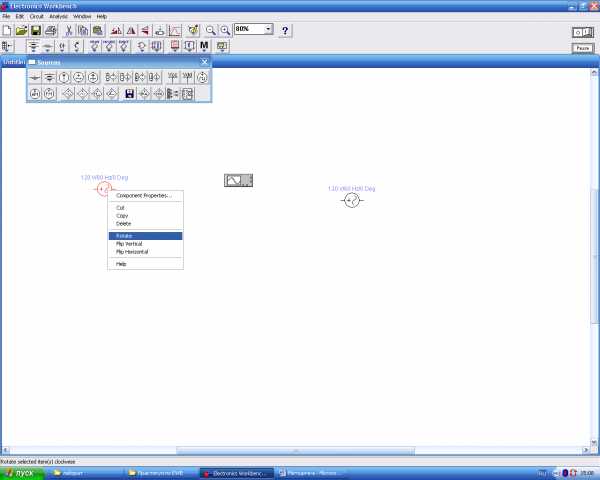Select the oscilloscope instrument on canvas
Screen dimensions: 600x480
tap(238, 180)
